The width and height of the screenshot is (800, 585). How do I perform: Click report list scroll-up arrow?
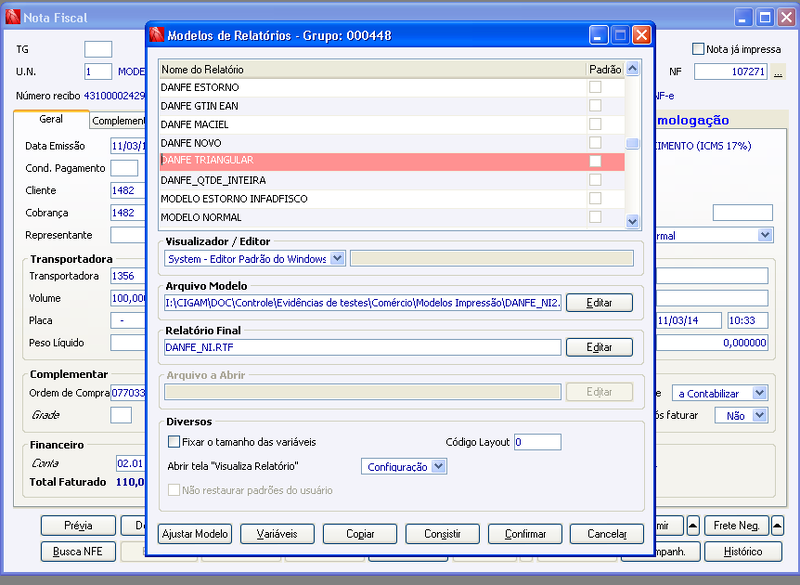[632, 68]
